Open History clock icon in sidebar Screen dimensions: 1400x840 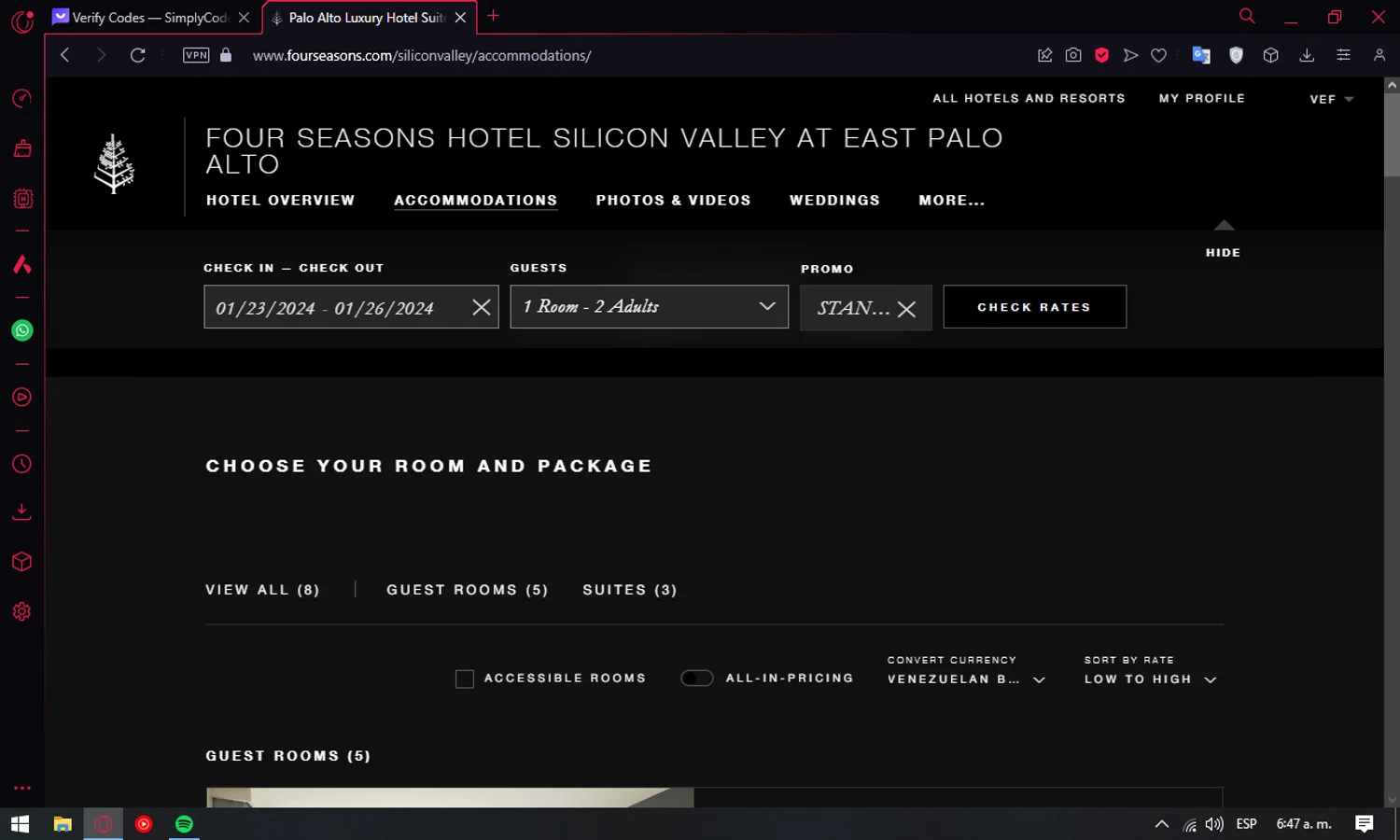[22, 464]
